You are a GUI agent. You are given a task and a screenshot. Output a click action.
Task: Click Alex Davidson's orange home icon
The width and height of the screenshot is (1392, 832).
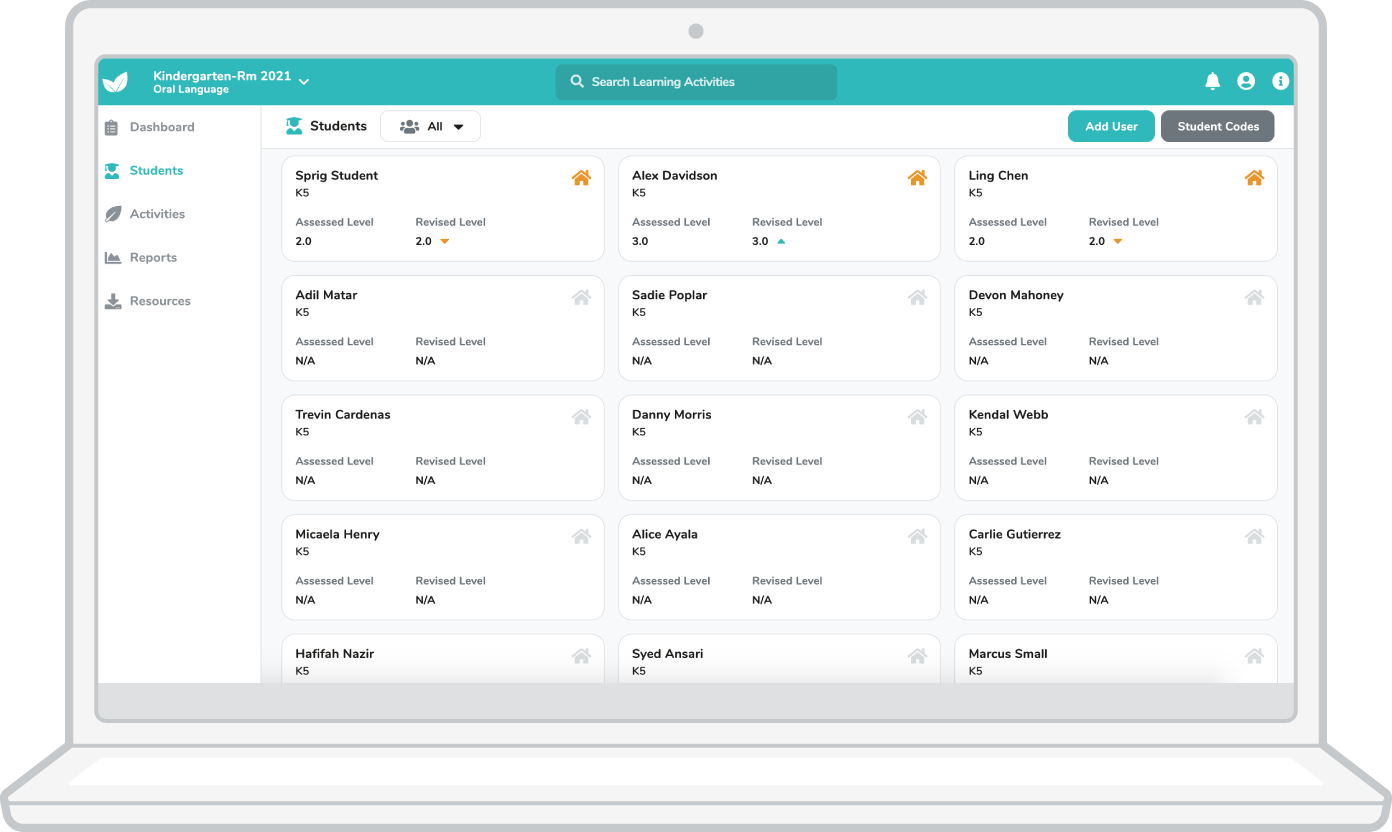pos(917,178)
